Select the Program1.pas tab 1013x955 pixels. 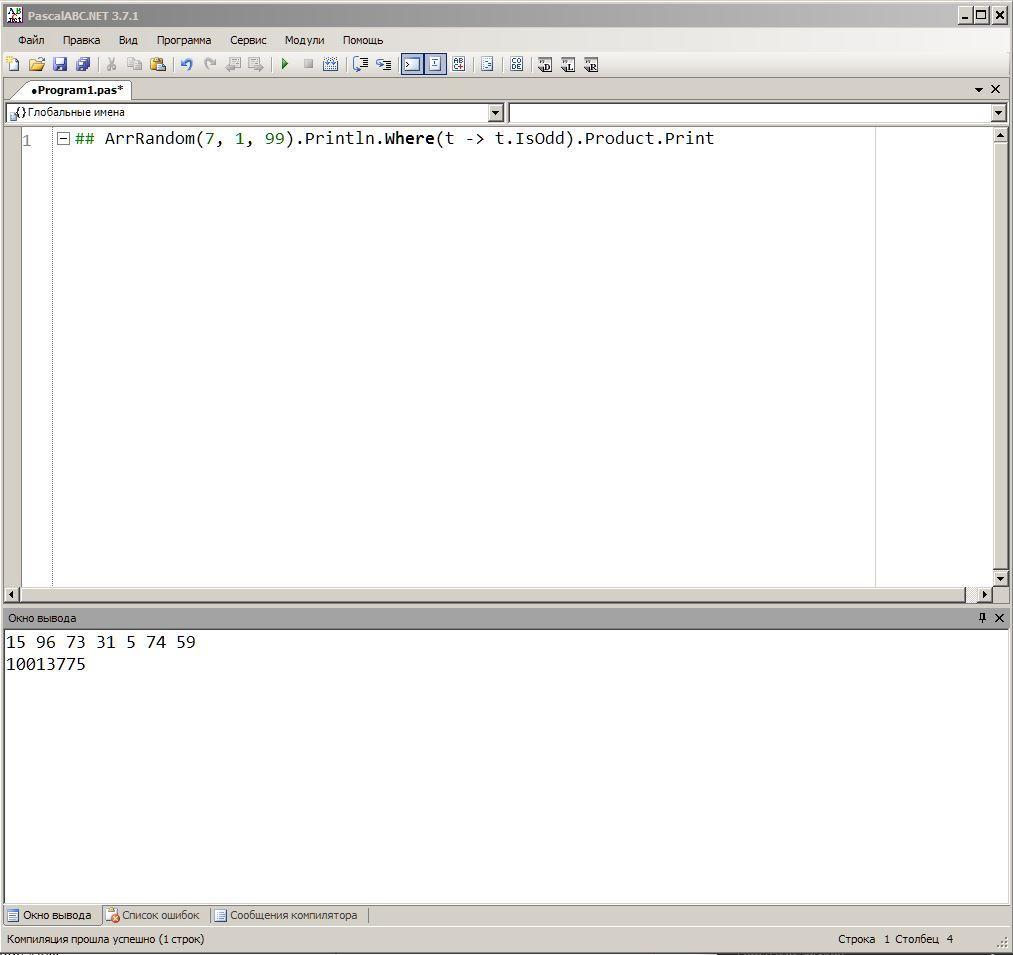pyautogui.click(x=76, y=90)
